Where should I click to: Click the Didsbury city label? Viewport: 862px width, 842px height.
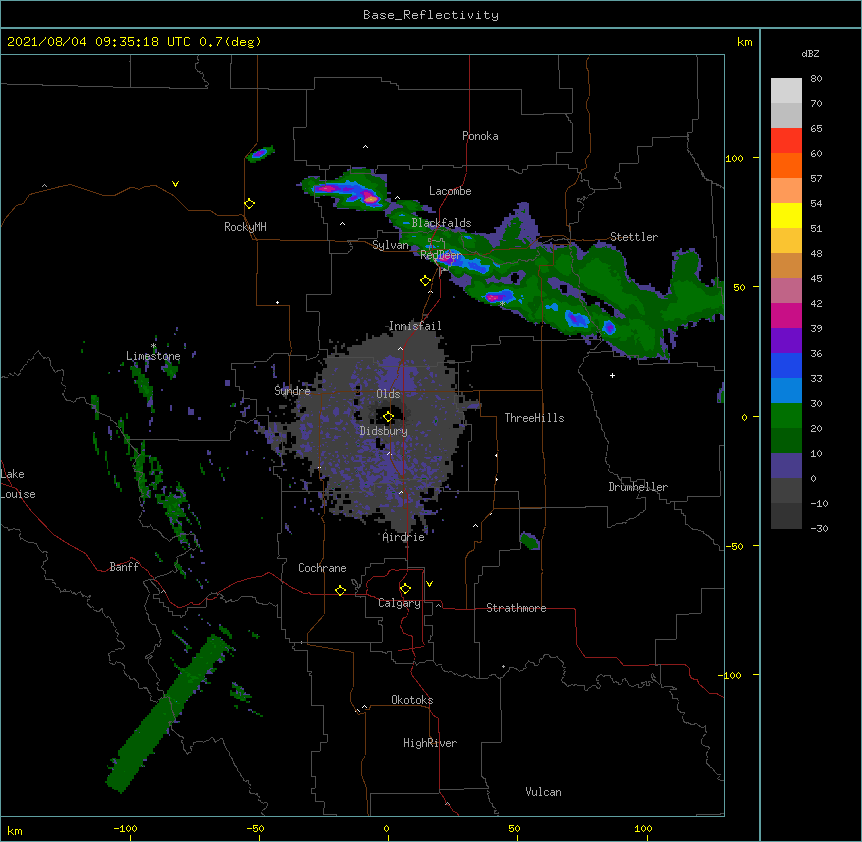[x=384, y=431]
